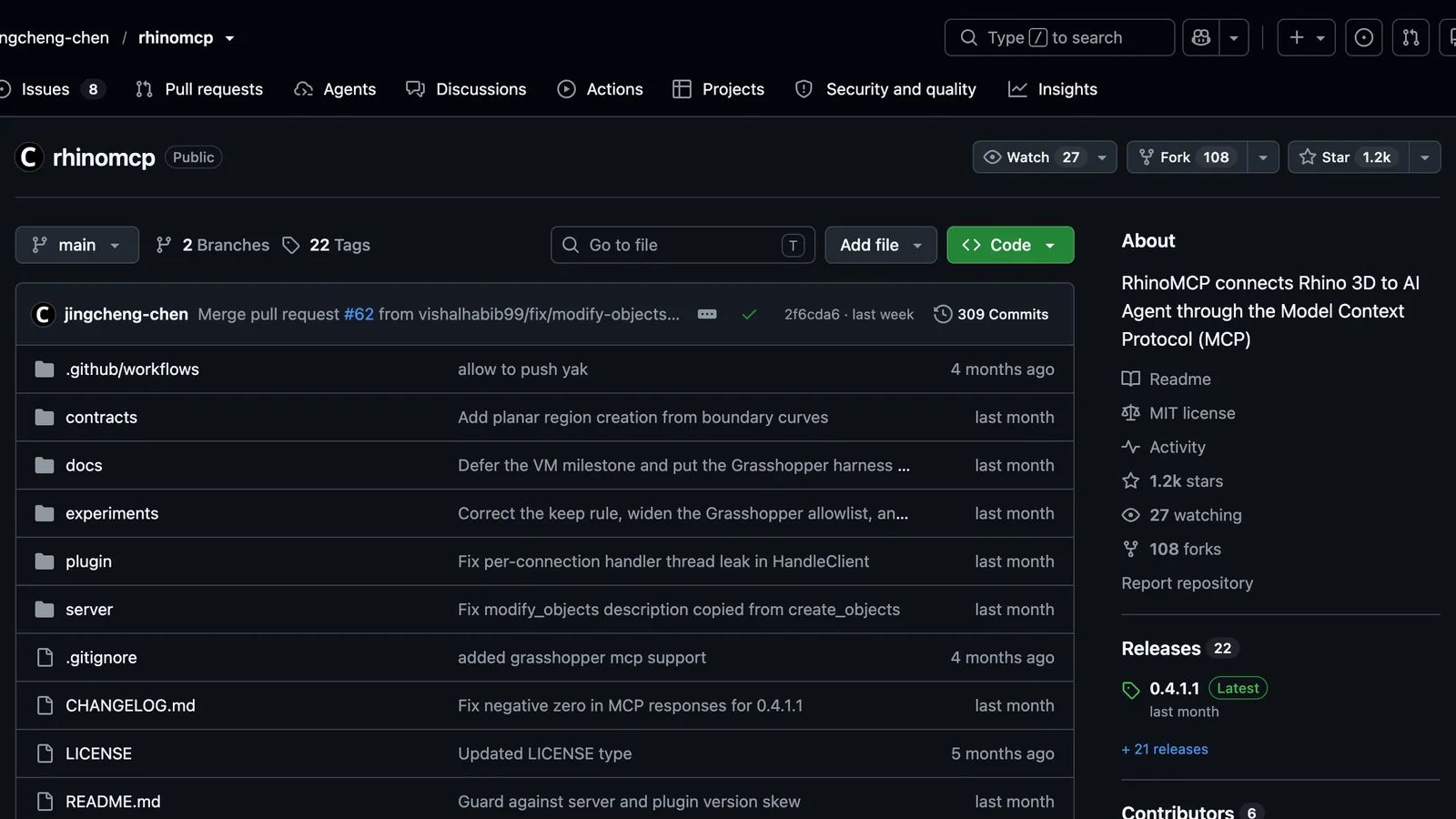
Task: Open Security and quality tab
Action: tap(885, 89)
